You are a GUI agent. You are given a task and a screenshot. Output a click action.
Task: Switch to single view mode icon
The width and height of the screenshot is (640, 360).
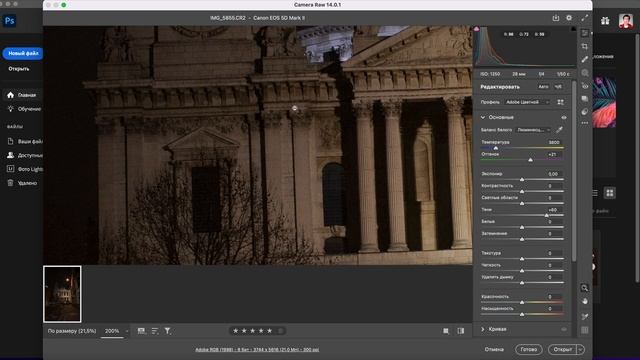click(x=446, y=331)
